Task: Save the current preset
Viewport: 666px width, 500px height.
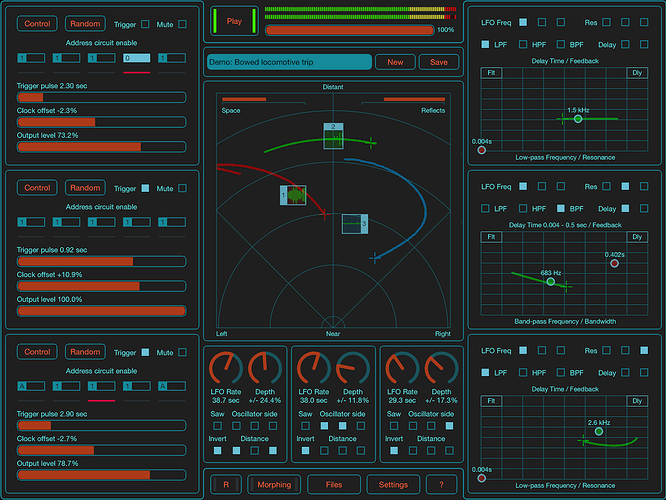Action: (x=439, y=62)
